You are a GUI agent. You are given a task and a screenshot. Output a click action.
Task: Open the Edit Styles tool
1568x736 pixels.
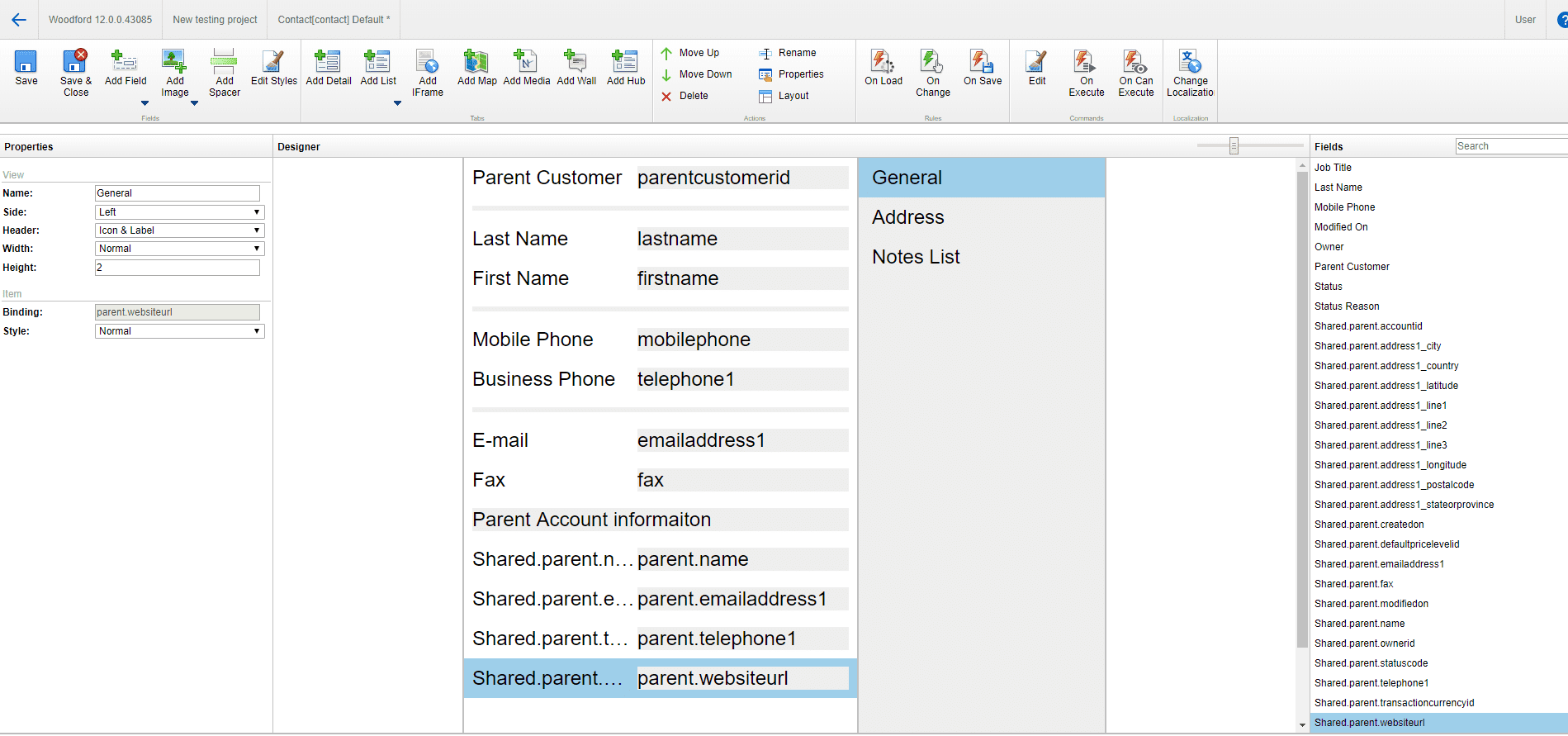[x=273, y=63]
